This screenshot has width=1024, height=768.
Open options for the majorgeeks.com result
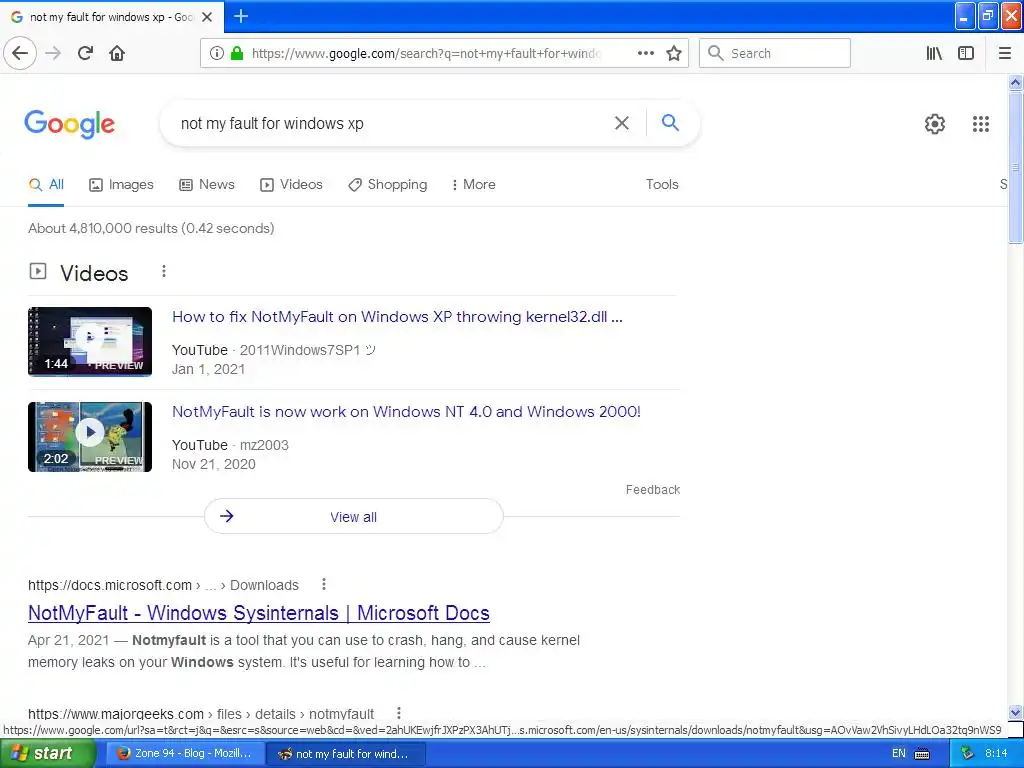(399, 713)
